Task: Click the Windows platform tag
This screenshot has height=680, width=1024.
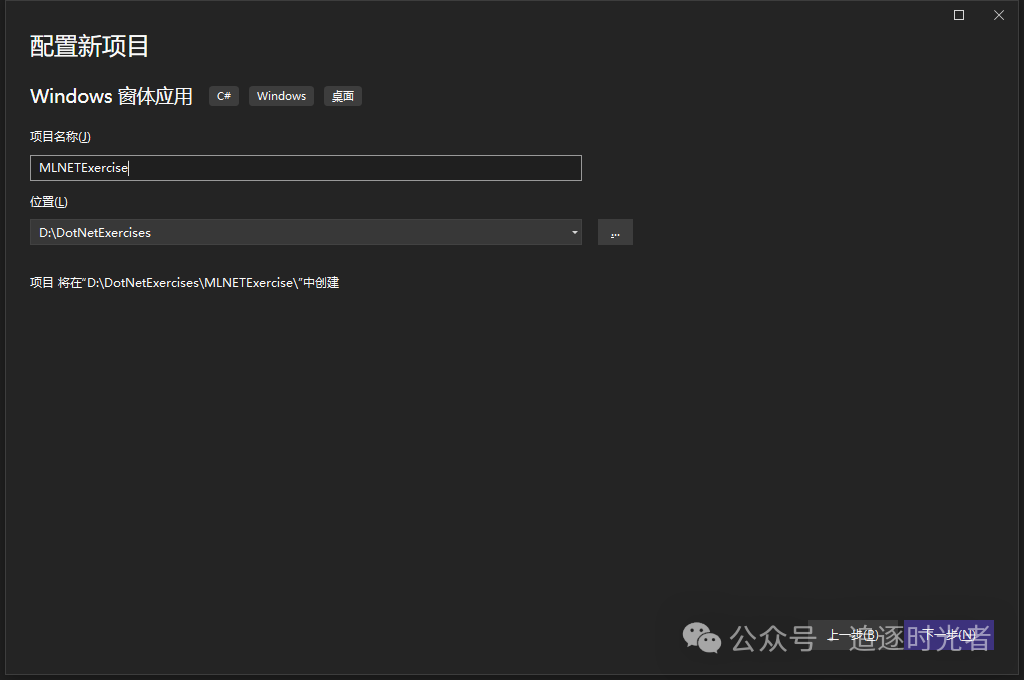Action: 281,96
